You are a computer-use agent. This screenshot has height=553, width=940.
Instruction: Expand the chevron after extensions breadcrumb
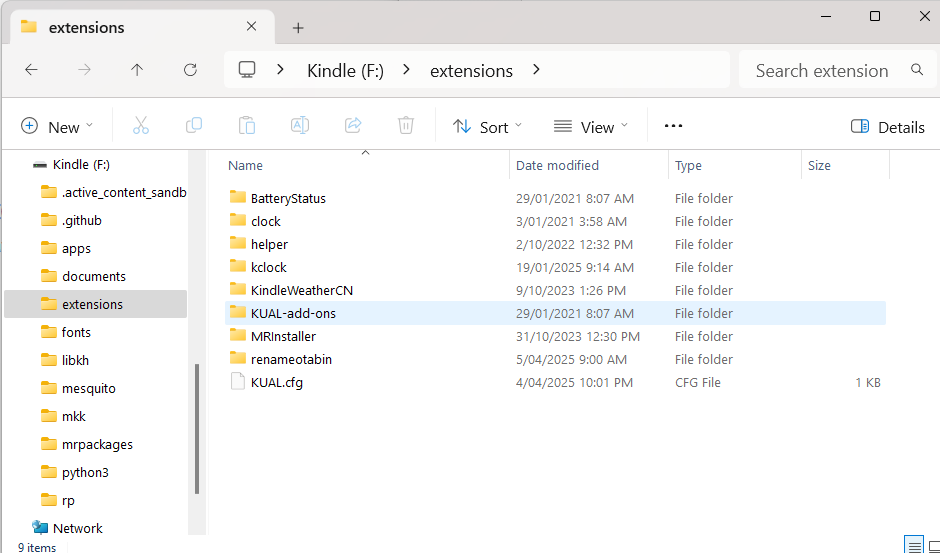pyautogui.click(x=537, y=70)
